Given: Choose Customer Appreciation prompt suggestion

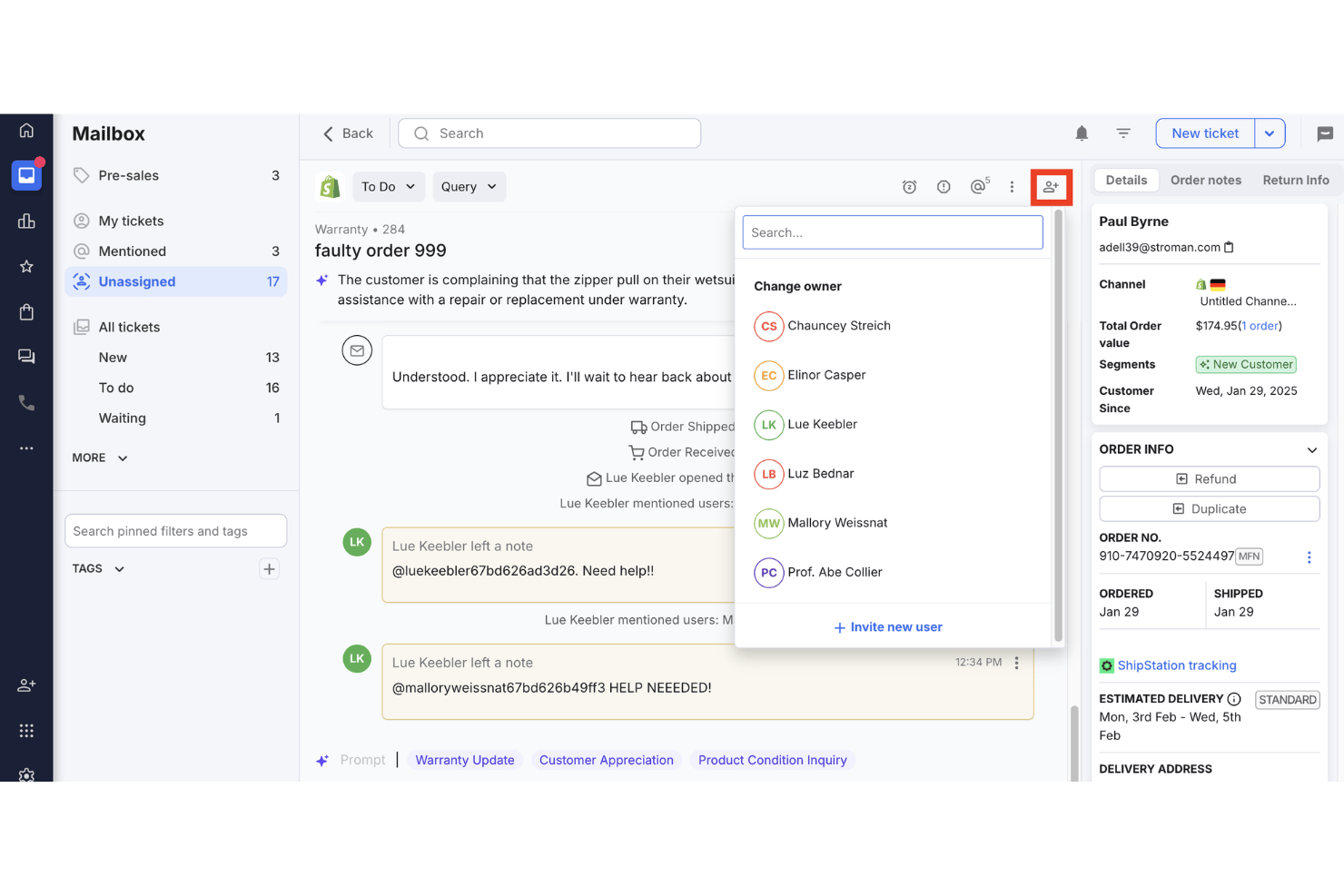Looking at the screenshot, I should [x=607, y=761].
